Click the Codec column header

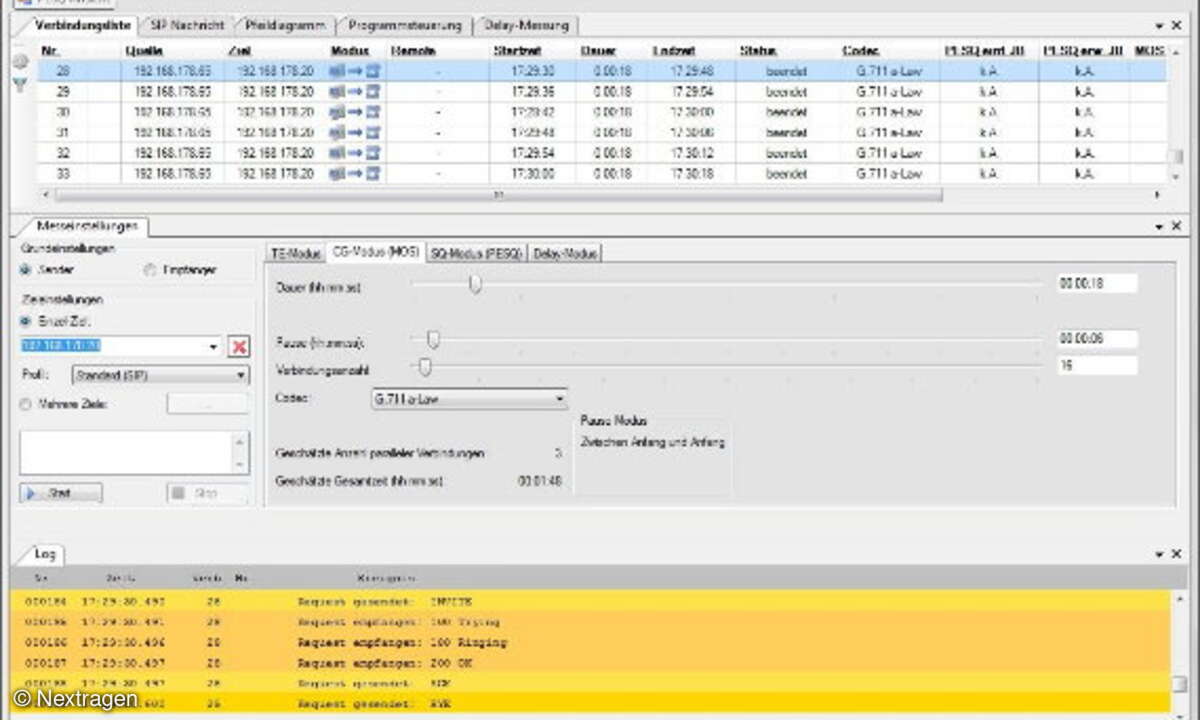pyautogui.click(x=861, y=50)
